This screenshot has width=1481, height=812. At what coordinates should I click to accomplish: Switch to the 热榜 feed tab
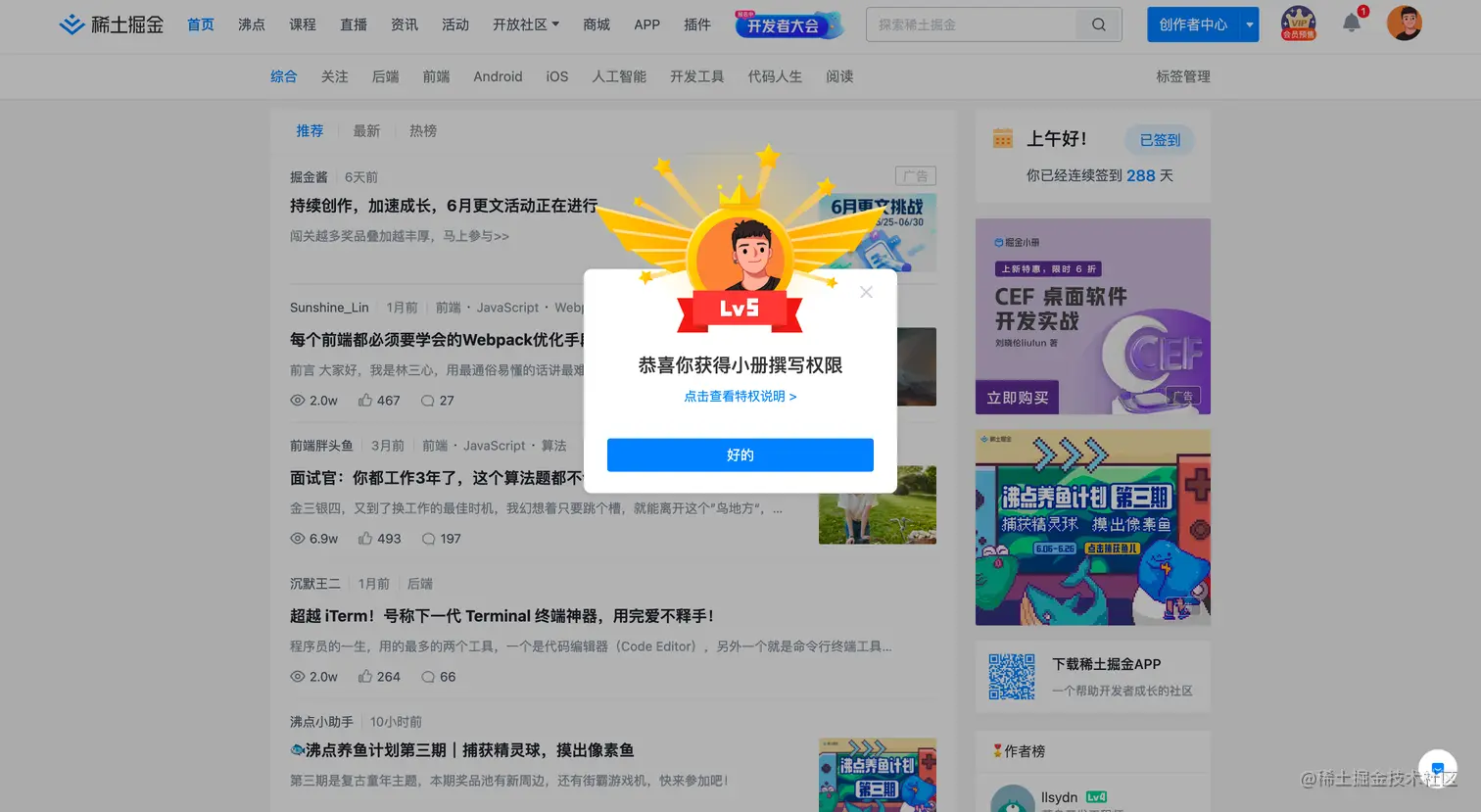pos(423,130)
